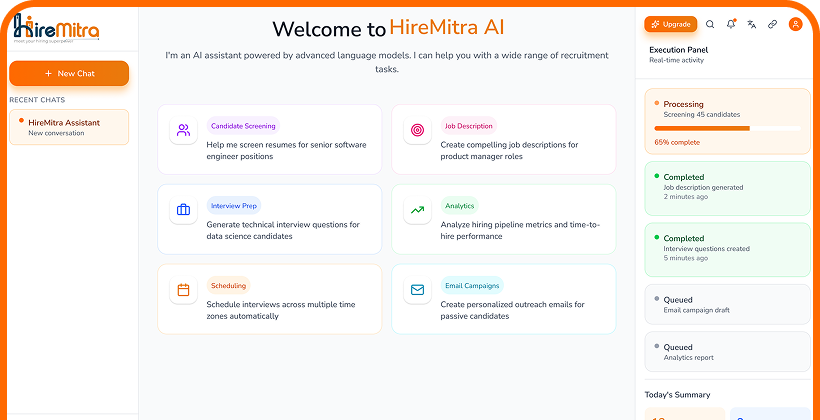Viewport: 820px width, 420px height.
Task: Open notifications bell
Action: [731, 24]
